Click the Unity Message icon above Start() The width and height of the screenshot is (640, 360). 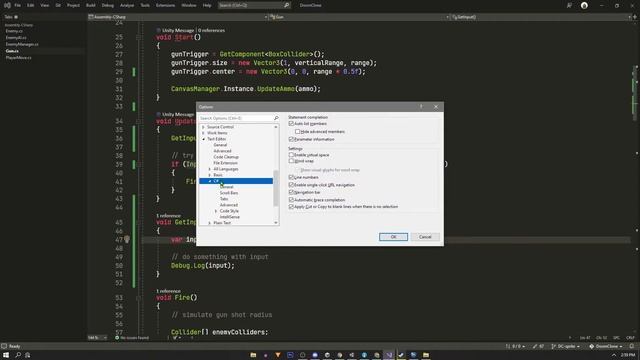tap(158, 30)
